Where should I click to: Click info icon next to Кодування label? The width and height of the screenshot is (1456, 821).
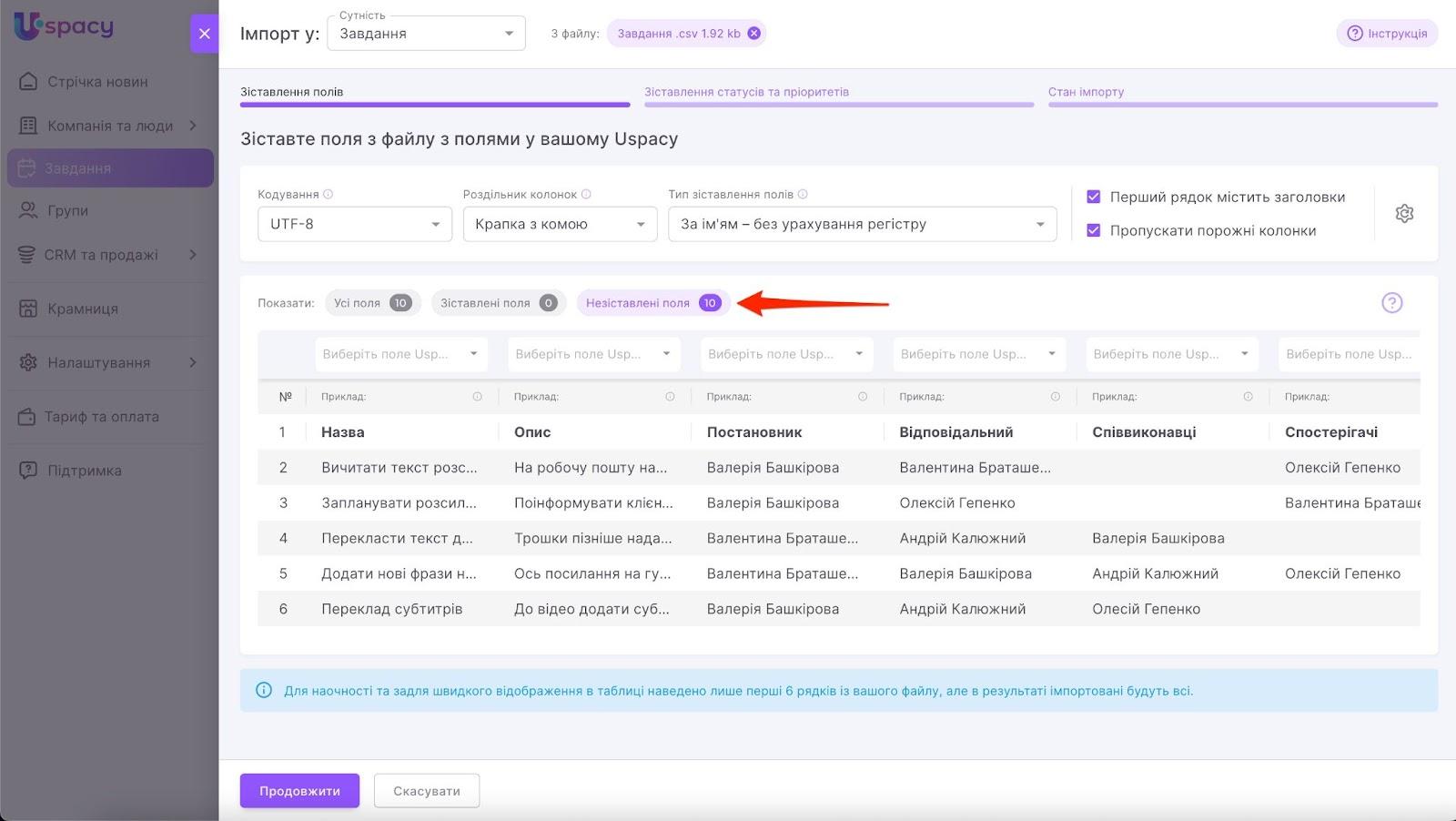[x=329, y=195]
